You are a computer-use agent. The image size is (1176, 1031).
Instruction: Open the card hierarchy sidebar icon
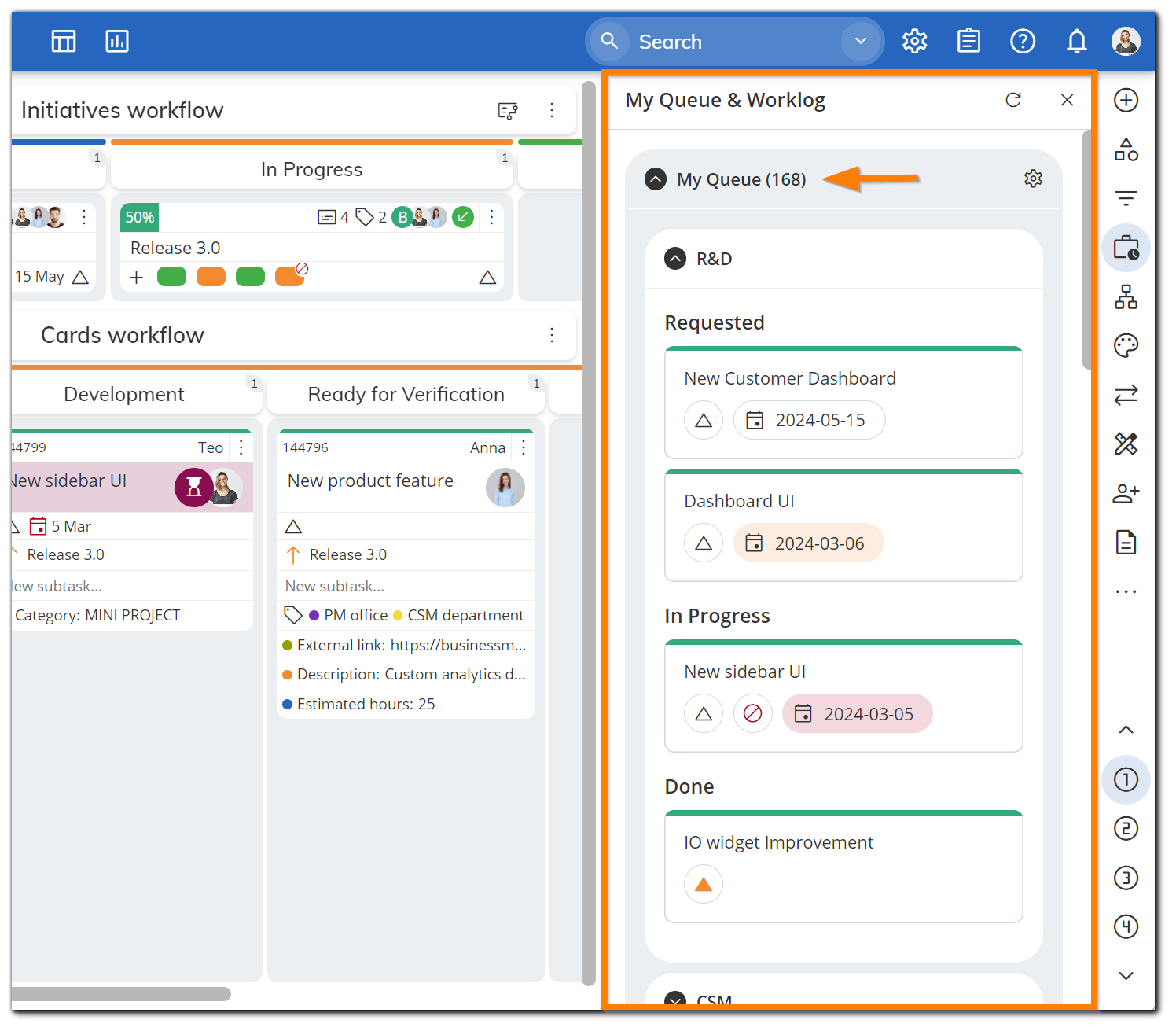click(x=1126, y=296)
